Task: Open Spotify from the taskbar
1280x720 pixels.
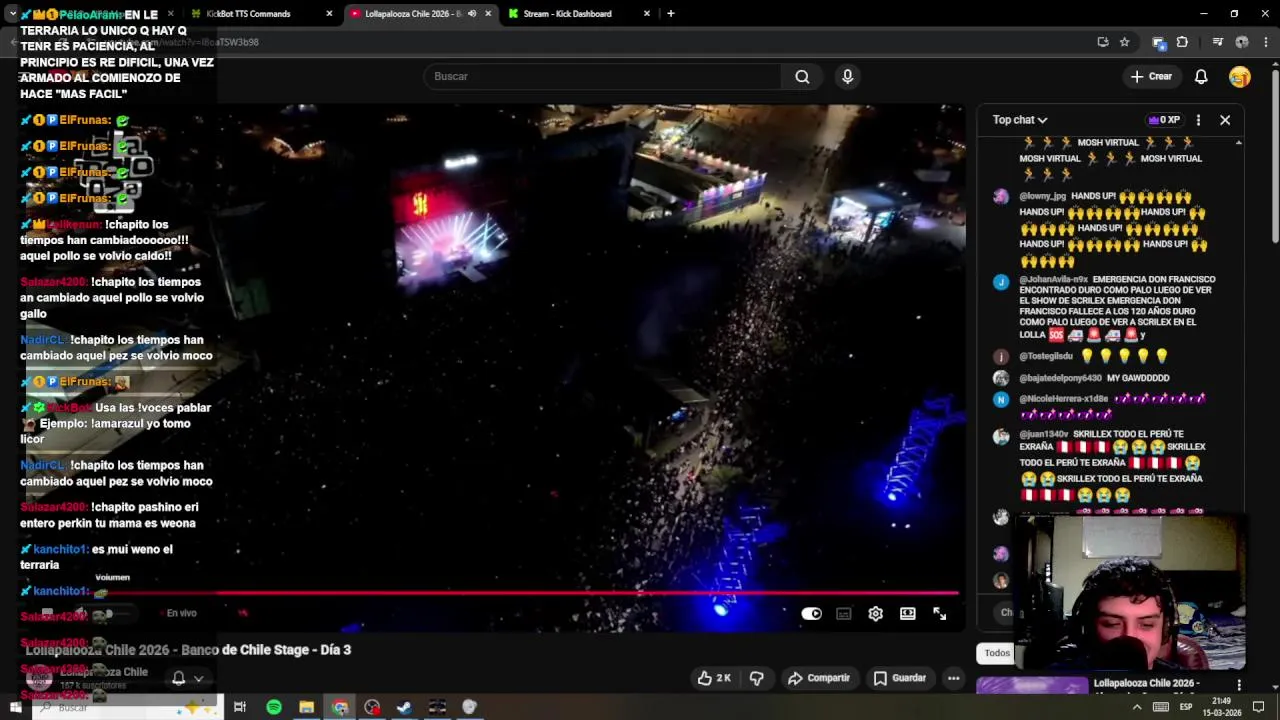Action: point(274,708)
